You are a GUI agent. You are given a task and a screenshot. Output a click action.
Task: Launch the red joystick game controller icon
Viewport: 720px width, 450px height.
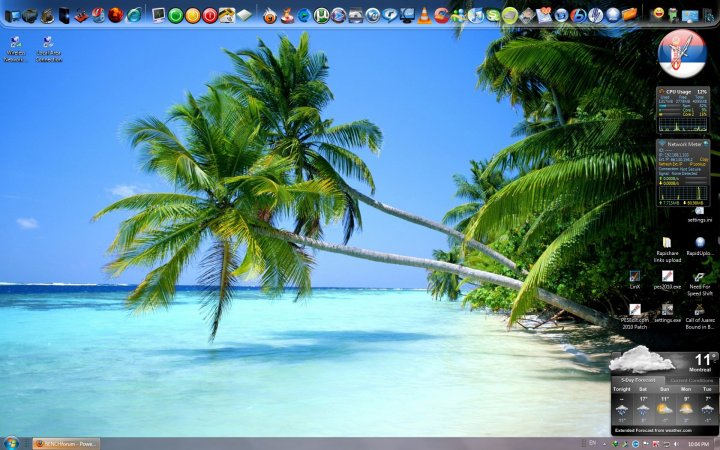pos(81,16)
